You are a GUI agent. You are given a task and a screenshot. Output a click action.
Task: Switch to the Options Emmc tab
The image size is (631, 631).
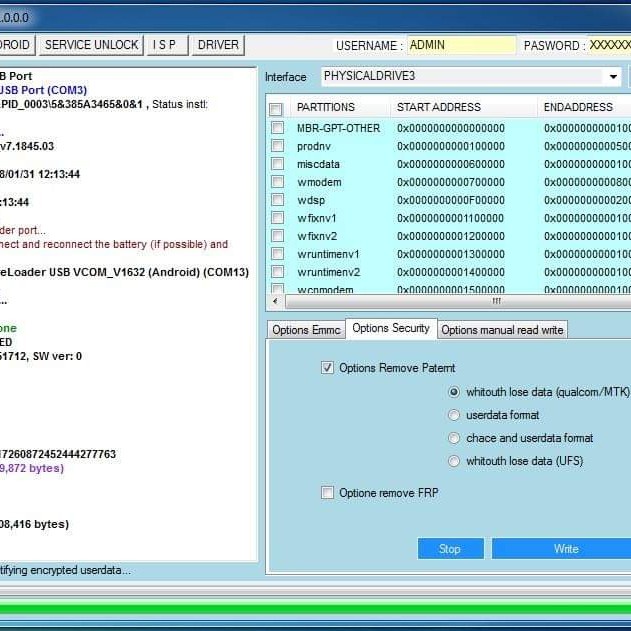pyautogui.click(x=306, y=330)
